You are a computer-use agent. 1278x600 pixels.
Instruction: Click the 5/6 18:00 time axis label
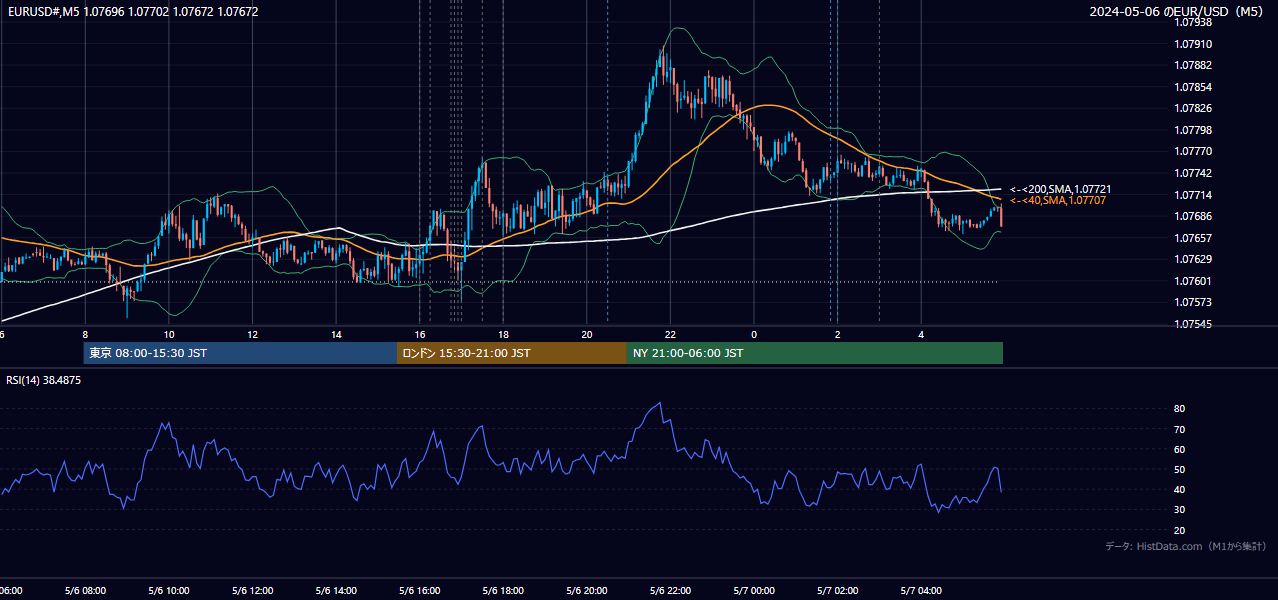[503, 591]
